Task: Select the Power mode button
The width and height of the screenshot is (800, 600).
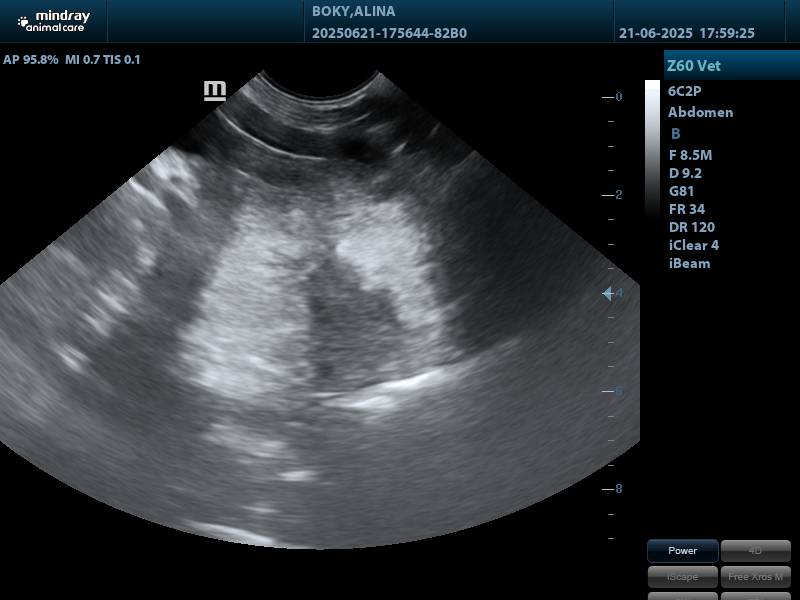Action: tap(682, 551)
